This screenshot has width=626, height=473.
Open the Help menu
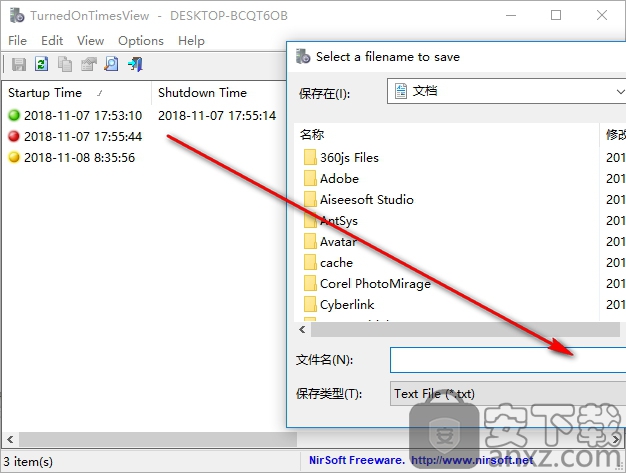(x=191, y=41)
